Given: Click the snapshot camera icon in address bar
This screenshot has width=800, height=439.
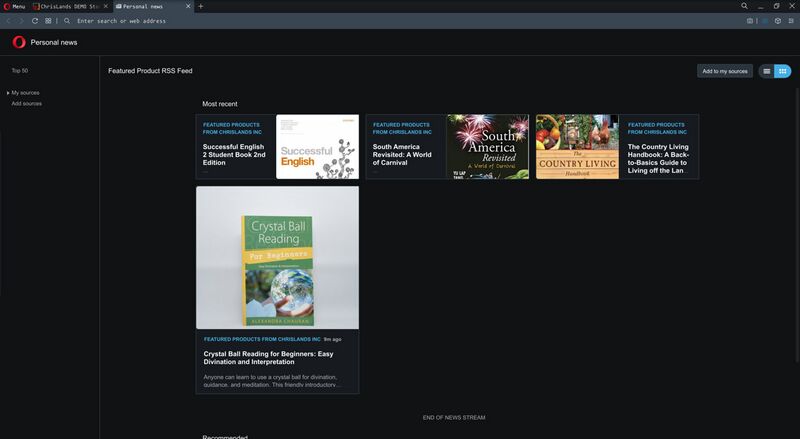Looking at the screenshot, I should pos(750,21).
